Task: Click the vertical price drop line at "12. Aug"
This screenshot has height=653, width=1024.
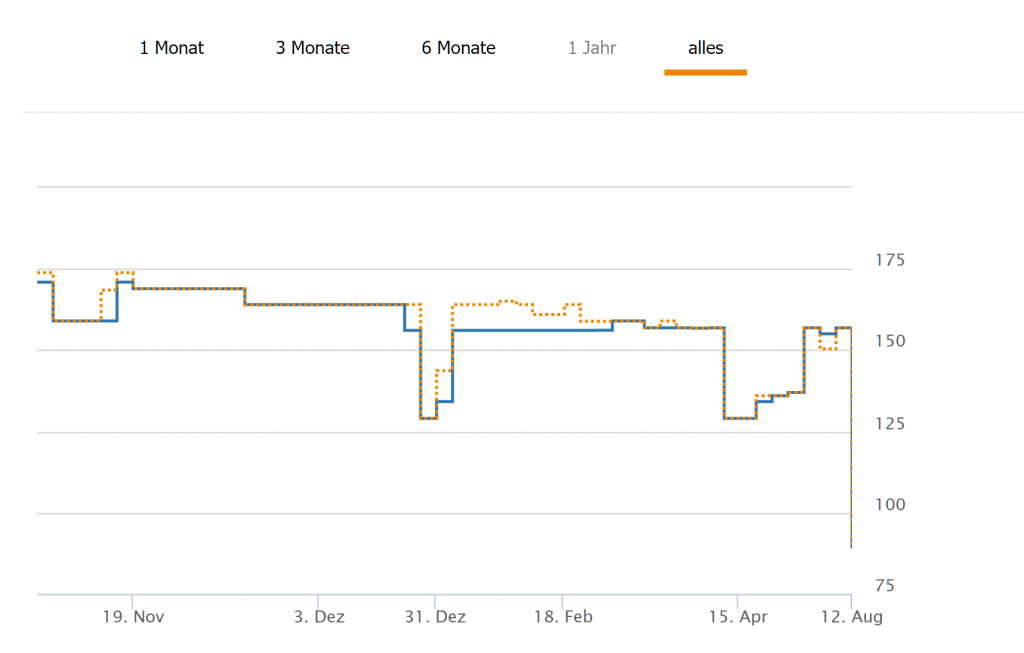Action: click(x=851, y=450)
